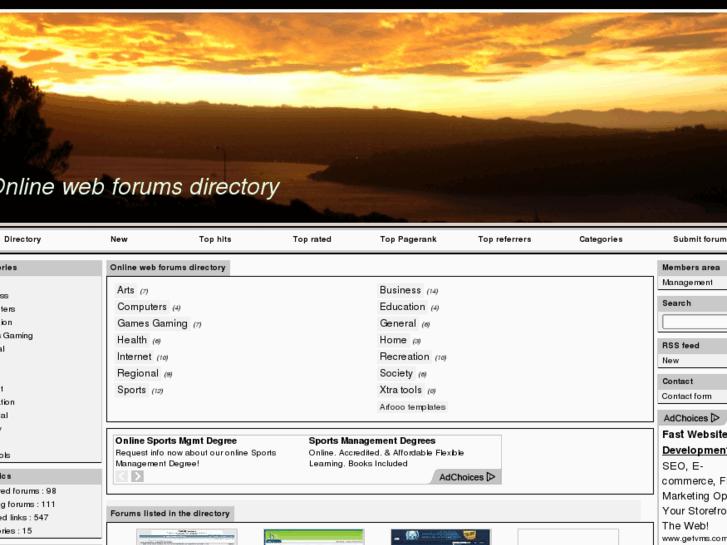This screenshot has width=727, height=545.
Task: Open Fast Website Development ad headline
Action: pos(695,442)
